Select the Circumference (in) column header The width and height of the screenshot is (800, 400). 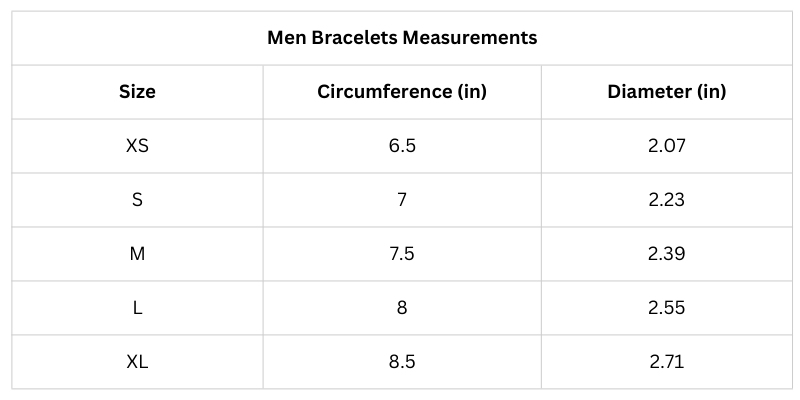tap(402, 92)
